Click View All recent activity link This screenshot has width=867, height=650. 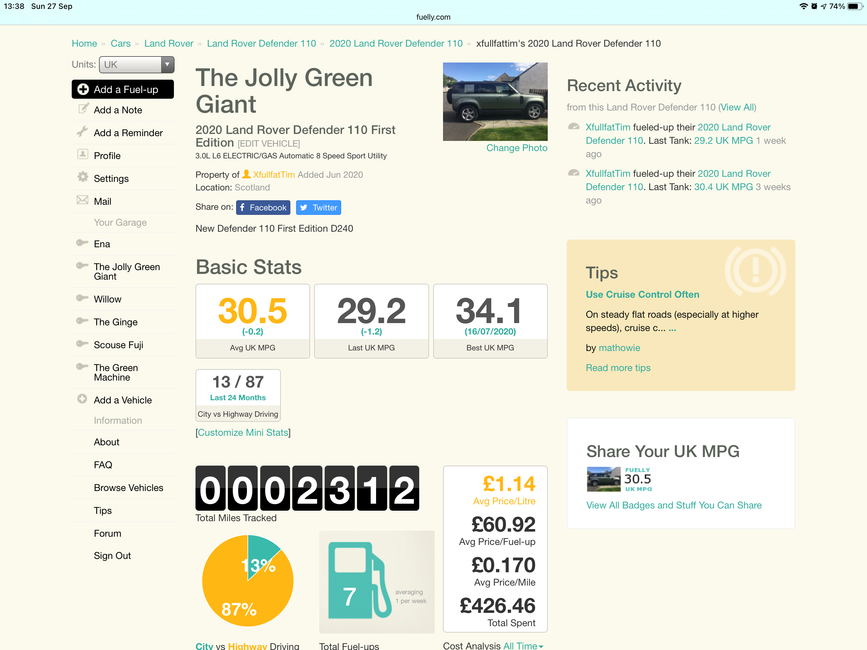pyautogui.click(x=737, y=107)
